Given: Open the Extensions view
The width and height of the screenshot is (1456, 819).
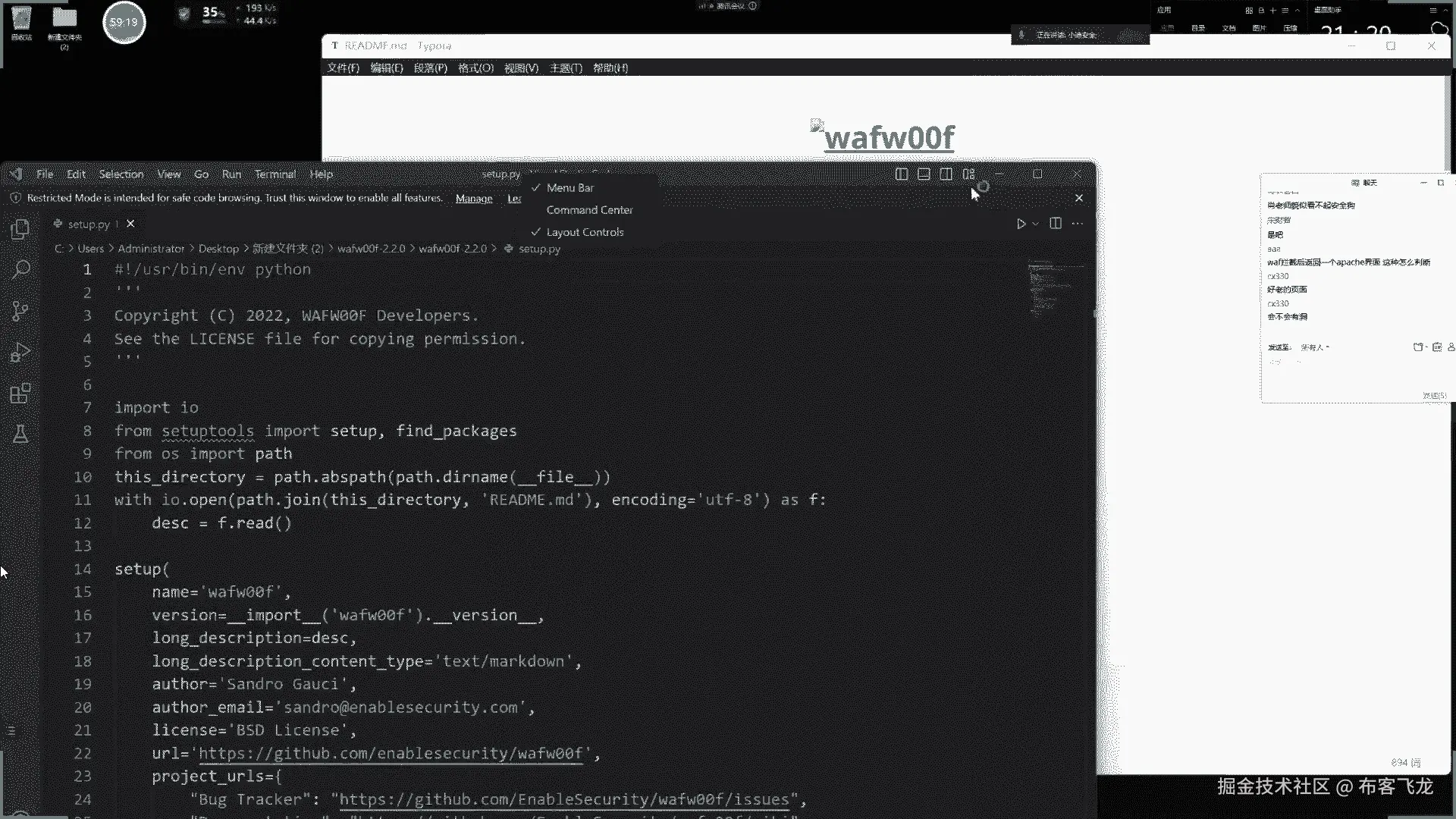Looking at the screenshot, I should click(20, 393).
